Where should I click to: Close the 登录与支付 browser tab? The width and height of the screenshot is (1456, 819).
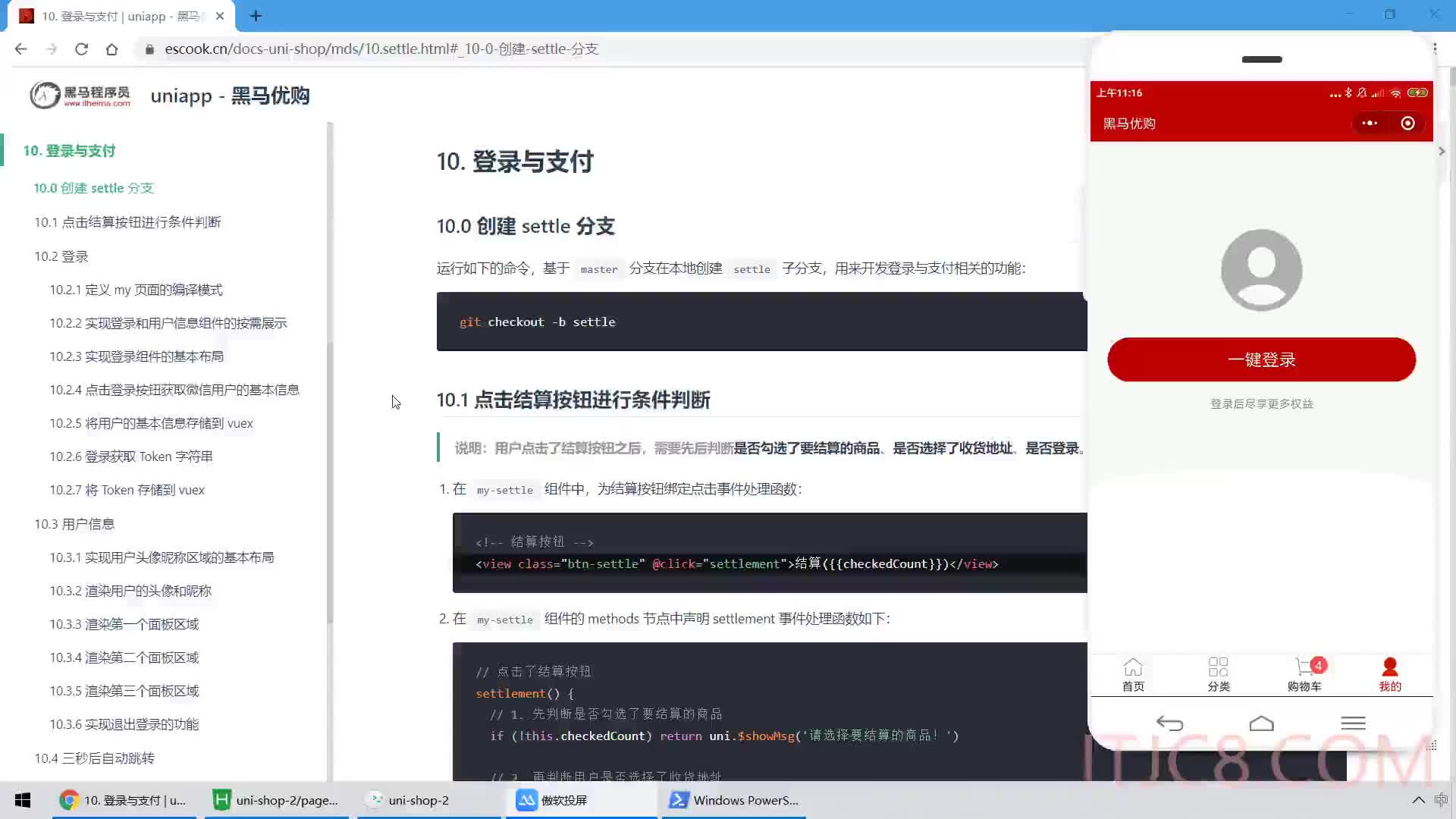pos(220,16)
